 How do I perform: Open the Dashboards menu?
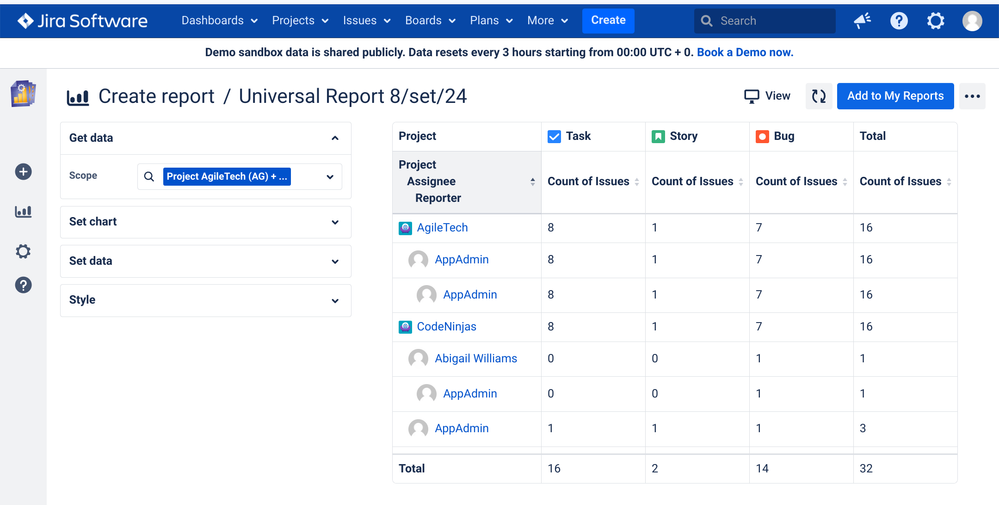tap(219, 20)
